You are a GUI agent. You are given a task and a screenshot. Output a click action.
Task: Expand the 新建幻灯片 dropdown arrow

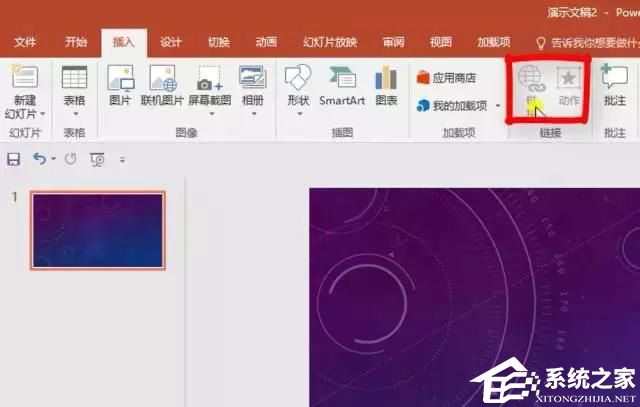[42, 114]
